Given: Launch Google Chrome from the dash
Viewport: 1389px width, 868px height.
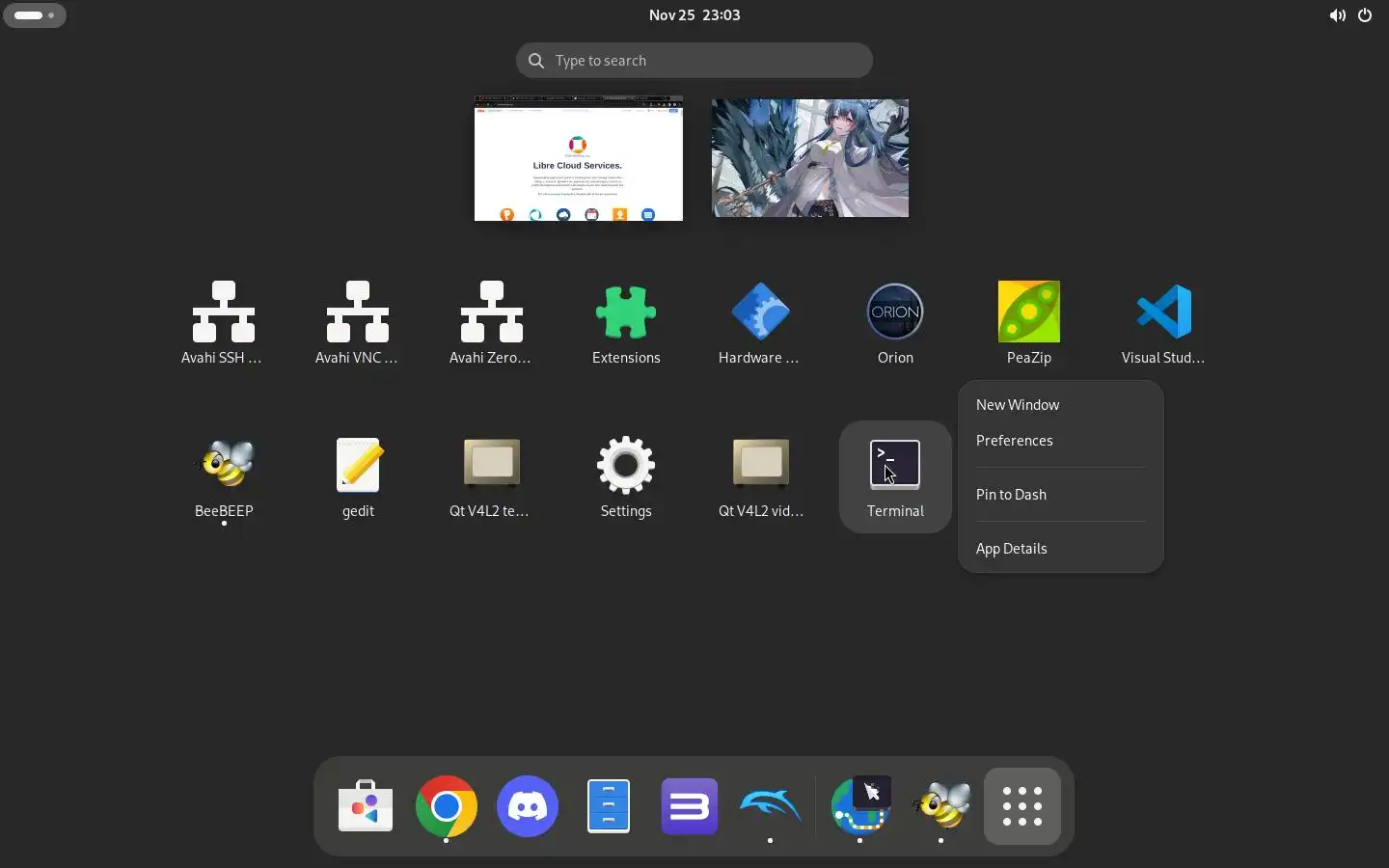Looking at the screenshot, I should (x=448, y=807).
